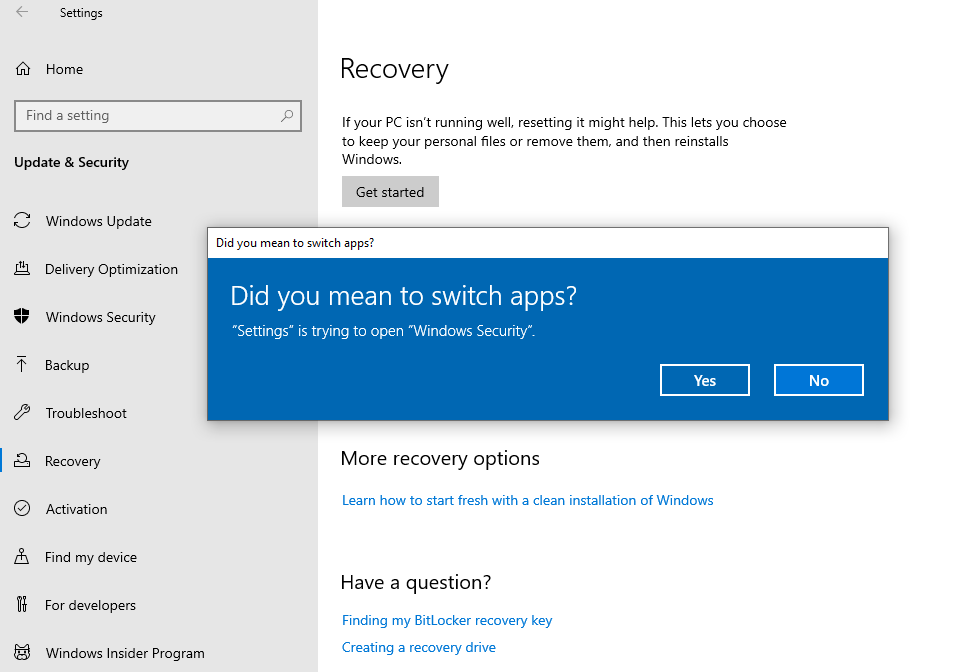Click Get started under reset this PC
The image size is (959, 672).
pyautogui.click(x=390, y=191)
